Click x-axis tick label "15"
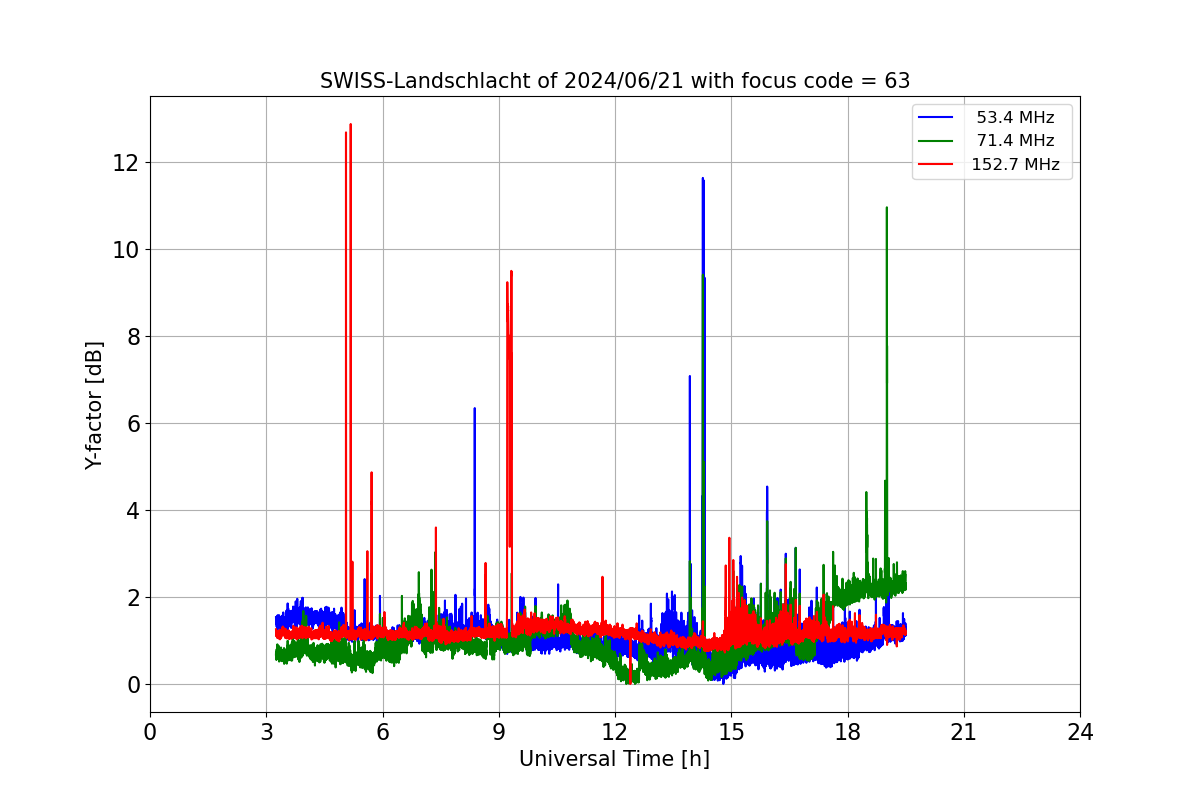 tap(731, 733)
